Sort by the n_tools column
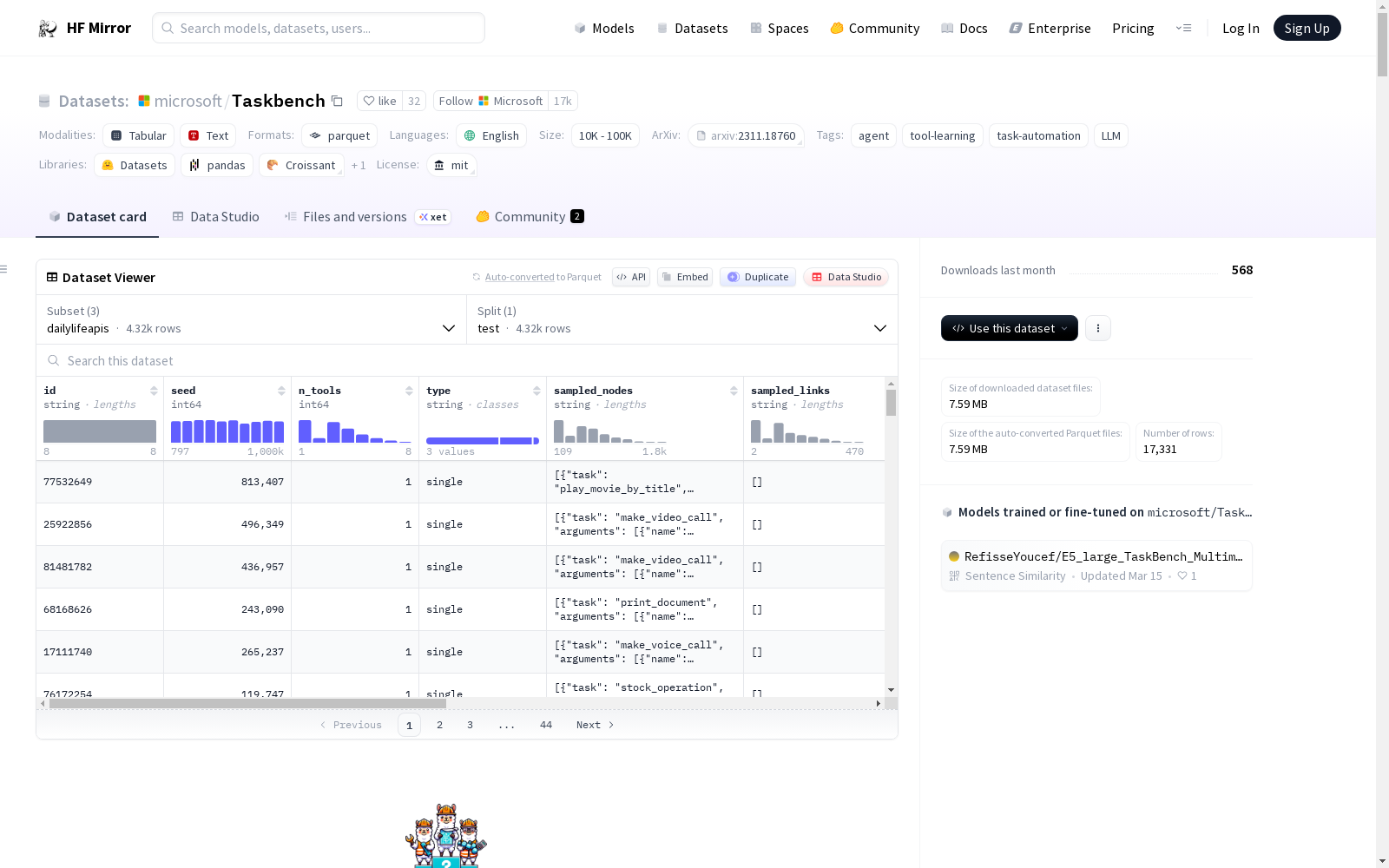 tap(409, 391)
